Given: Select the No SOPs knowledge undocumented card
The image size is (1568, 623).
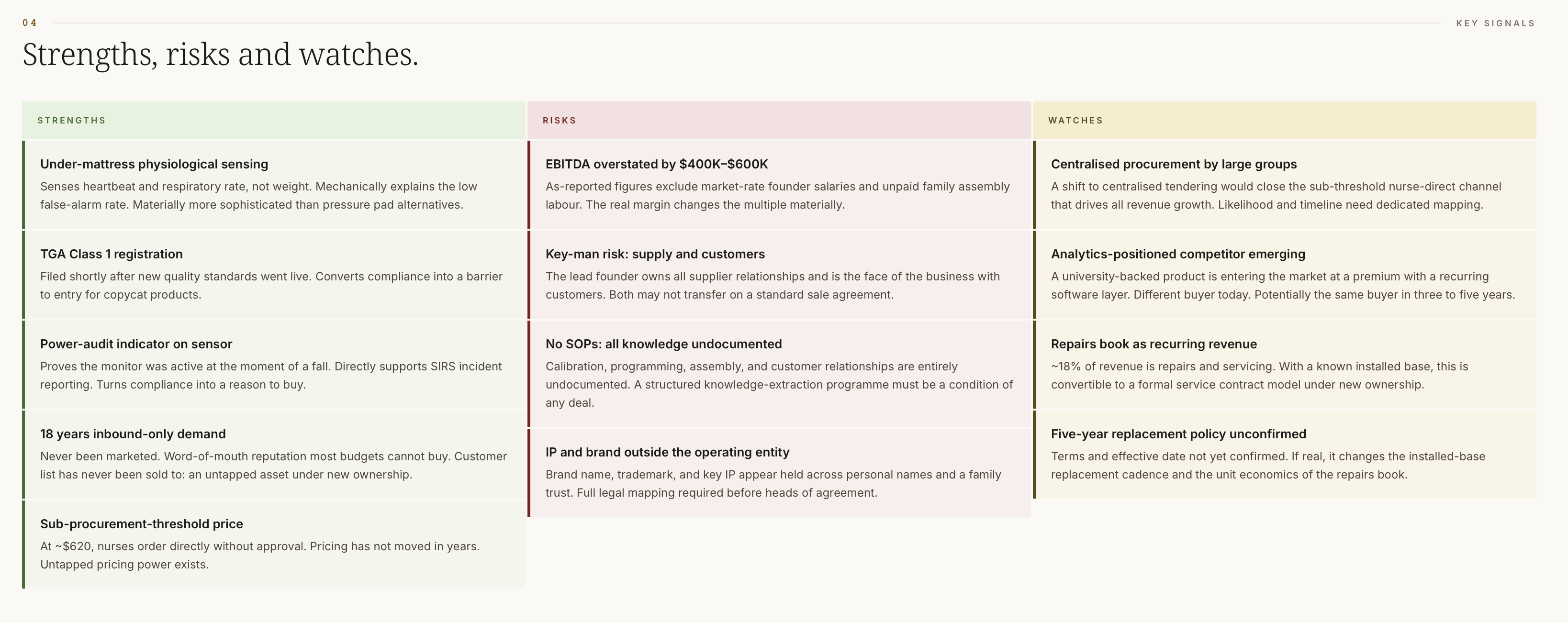Looking at the screenshot, I should pyautogui.click(x=779, y=374).
